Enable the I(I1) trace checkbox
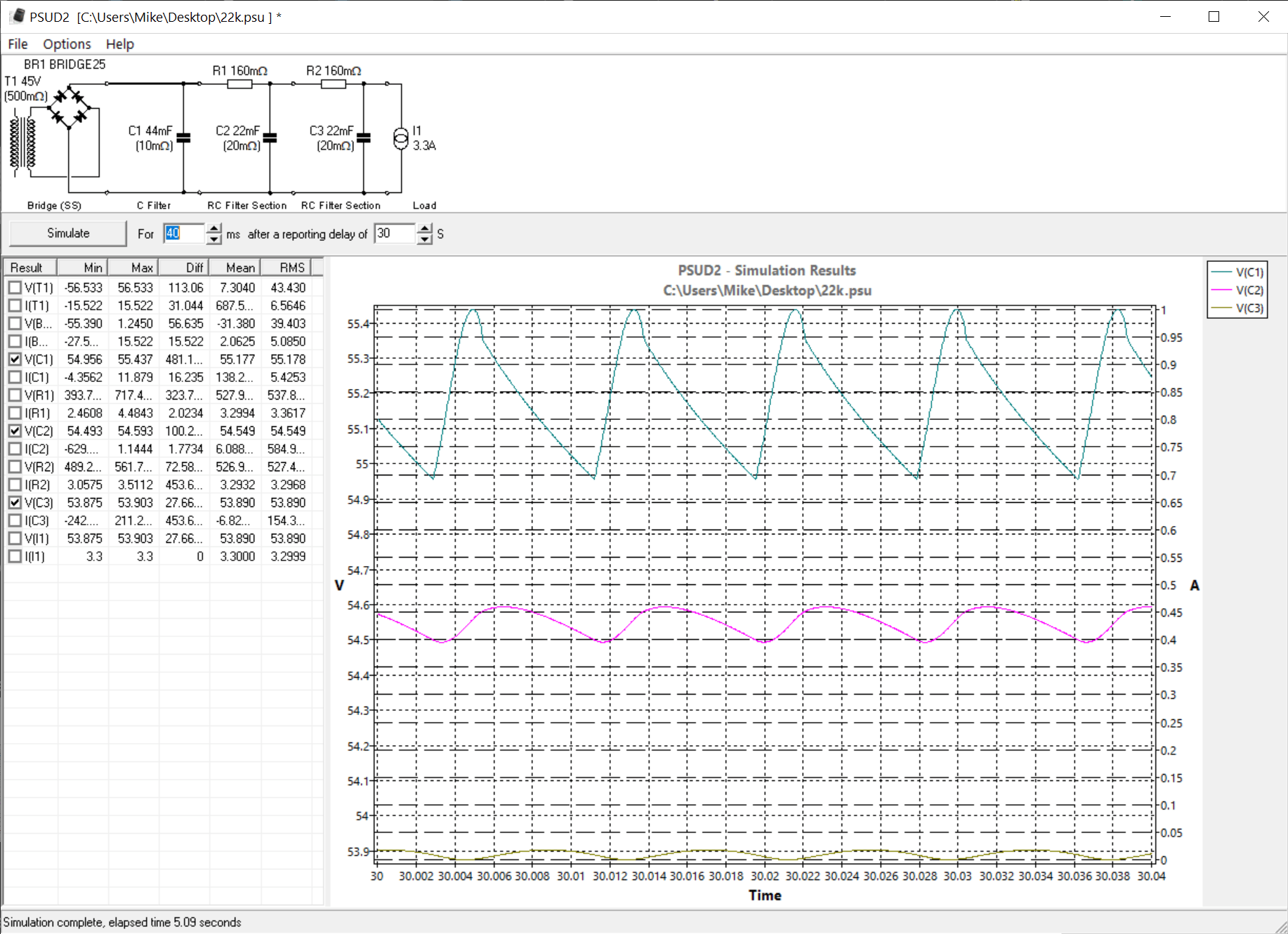Screen dimensions: 1288x934 click(x=15, y=556)
